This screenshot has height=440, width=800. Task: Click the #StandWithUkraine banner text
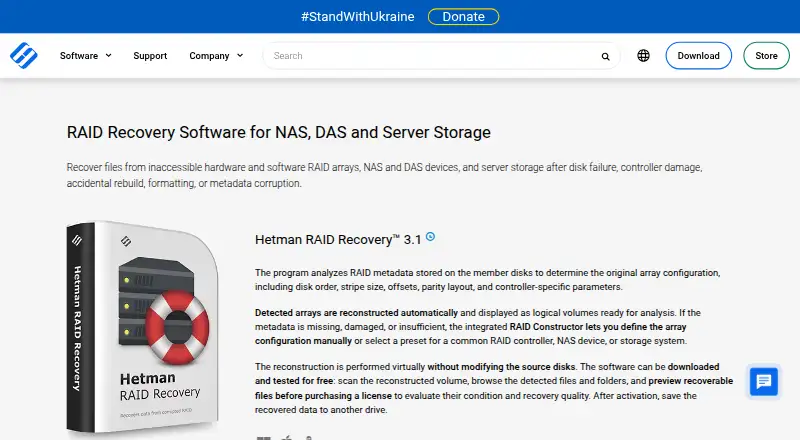pyautogui.click(x=358, y=16)
